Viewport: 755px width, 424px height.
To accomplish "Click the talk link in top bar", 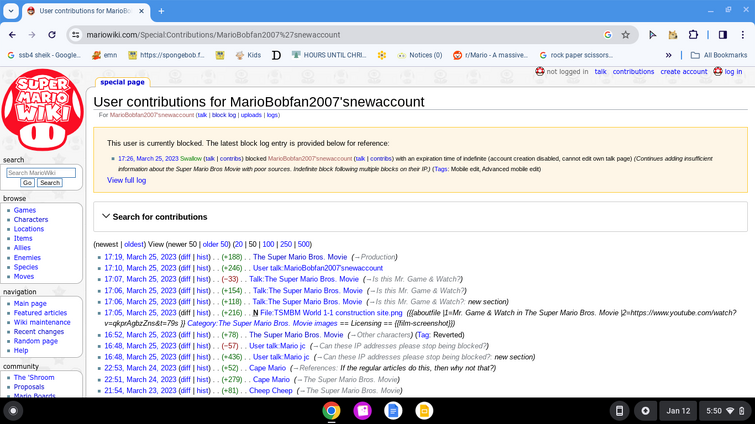I will pyautogui.click(x=600, y=71).
